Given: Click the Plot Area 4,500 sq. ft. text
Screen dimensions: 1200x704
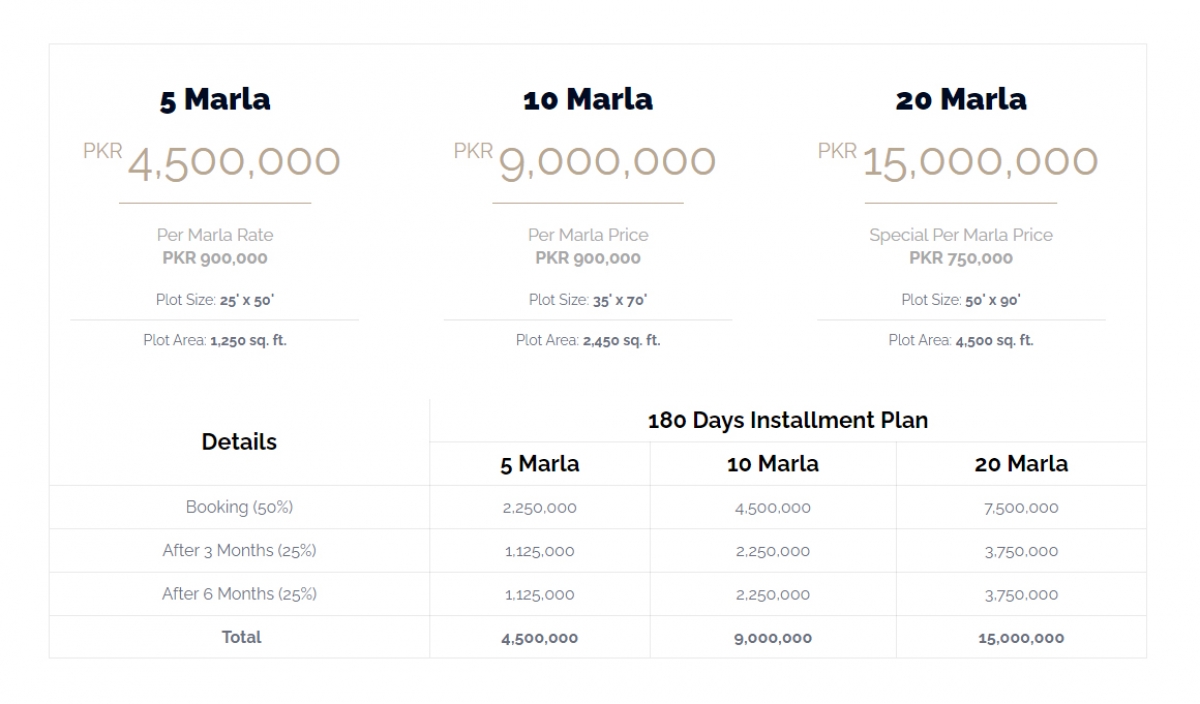Looking at the screenshot, I should click(961, 340).
